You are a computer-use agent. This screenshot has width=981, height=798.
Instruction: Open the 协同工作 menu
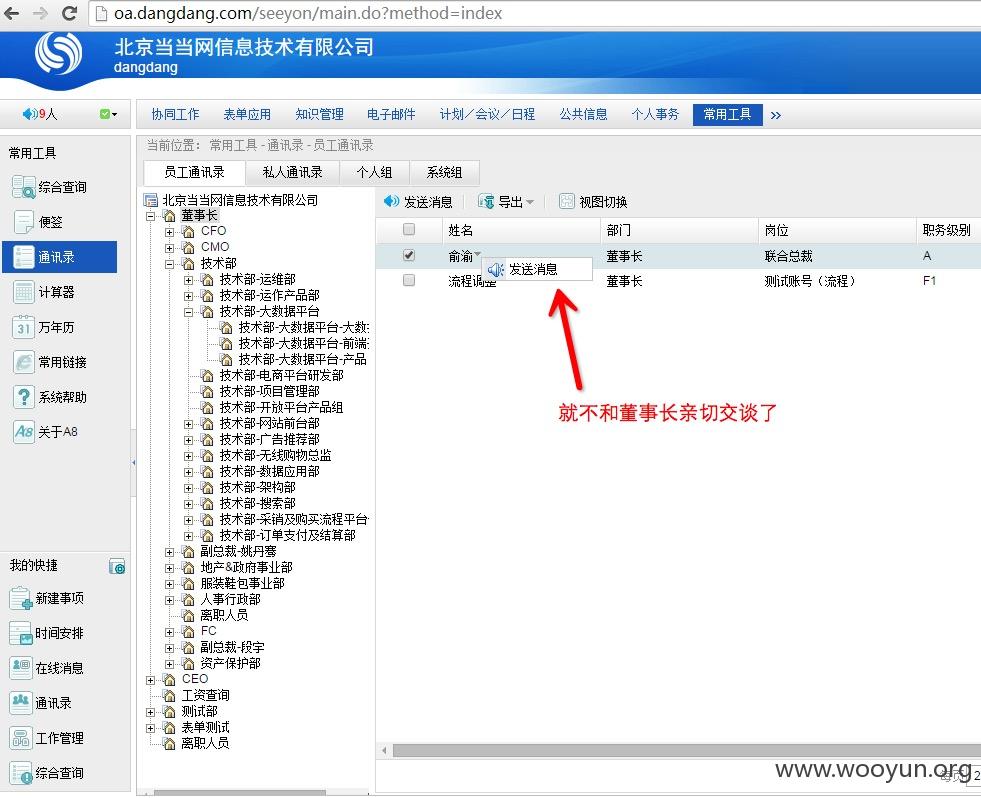(x=175, y=115)
